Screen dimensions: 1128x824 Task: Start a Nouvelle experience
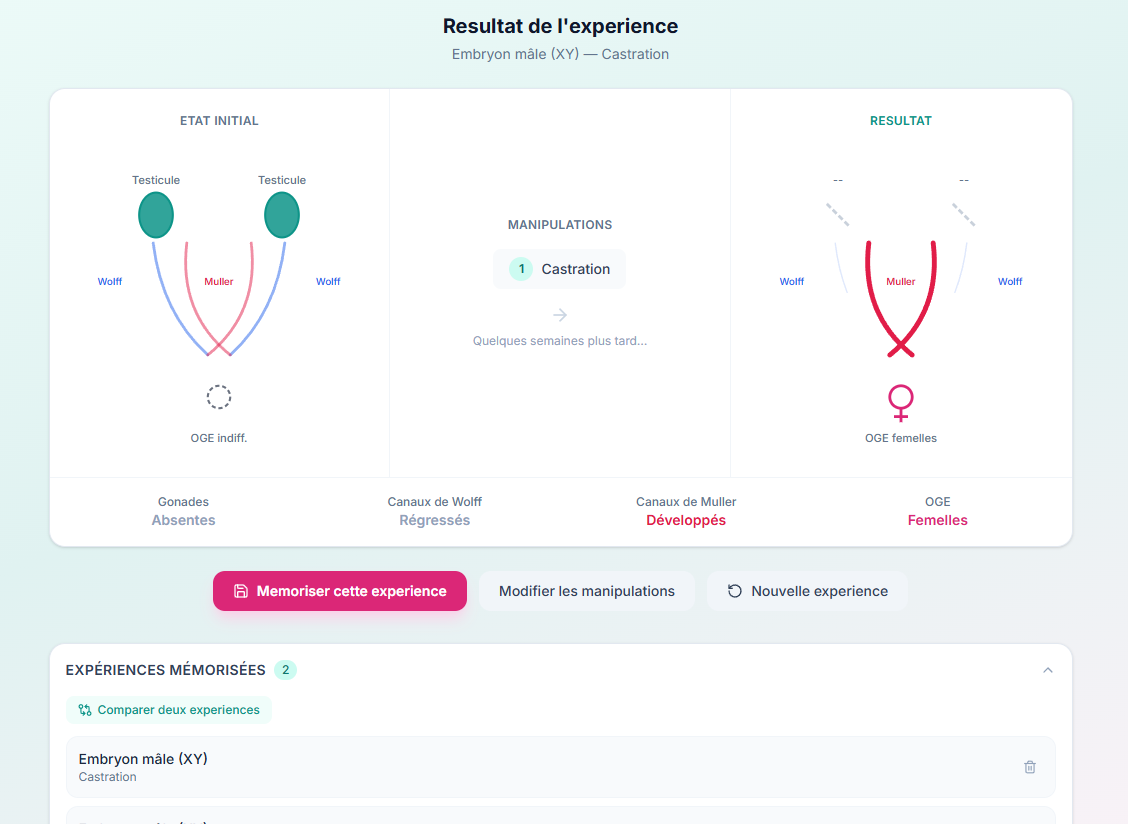tap(807, 591)
